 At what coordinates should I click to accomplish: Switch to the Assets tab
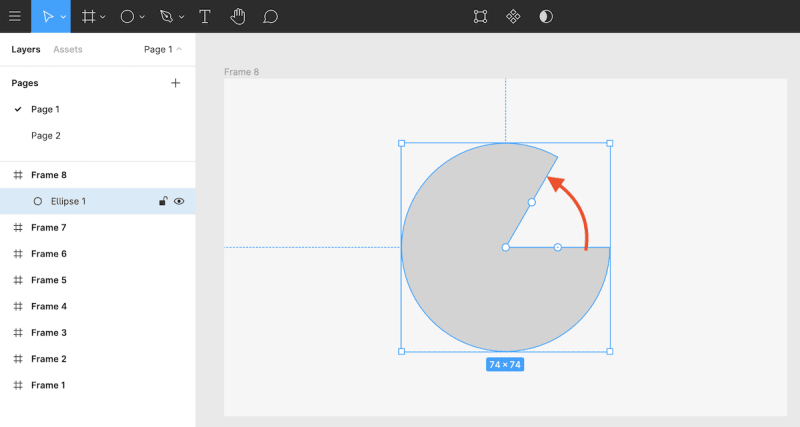point(68,49)
